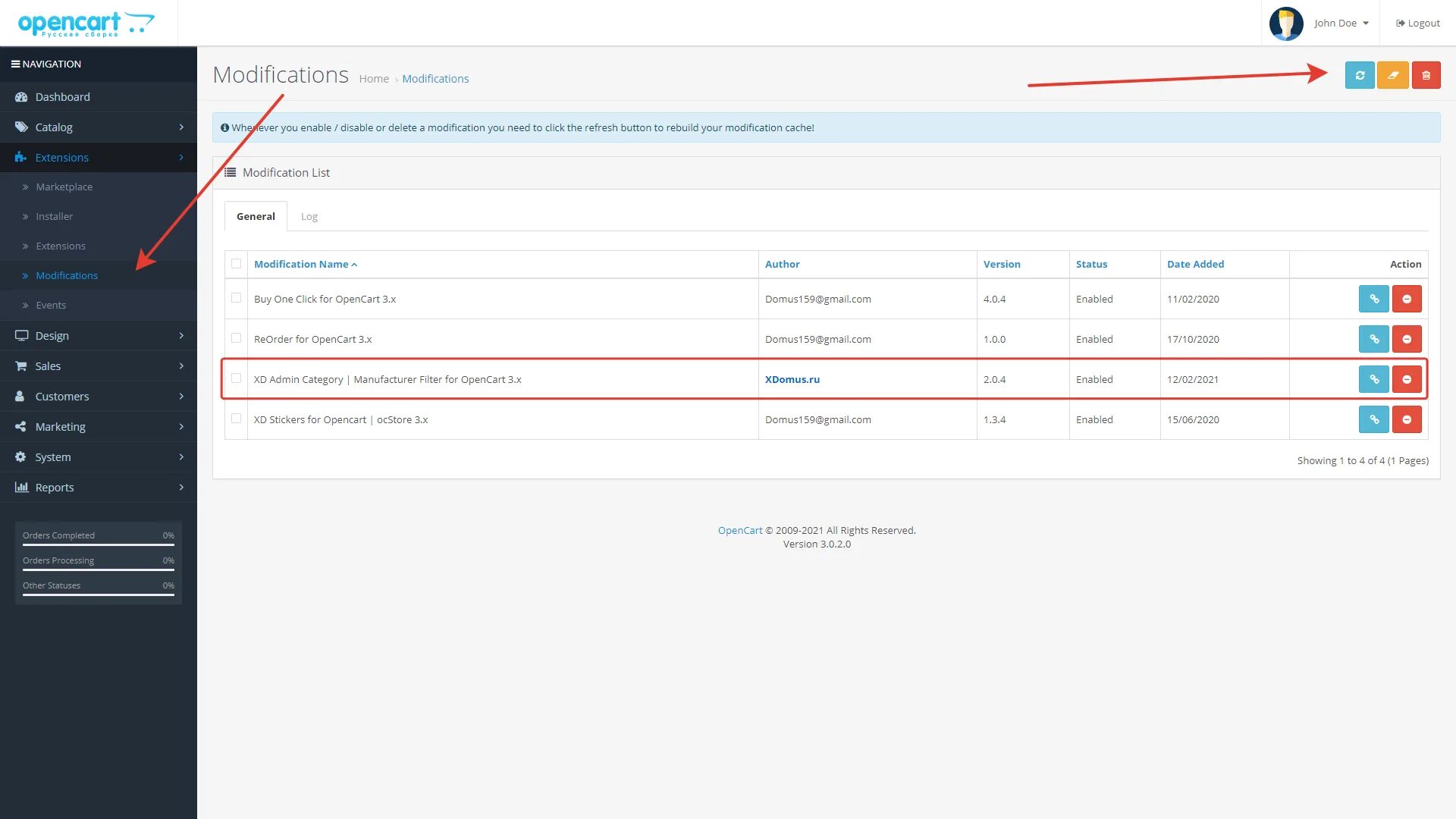The width and height of the screenshot is (1456, 819).
Task: Open the John Doe user dropdown
Action: coord(1341,23)
